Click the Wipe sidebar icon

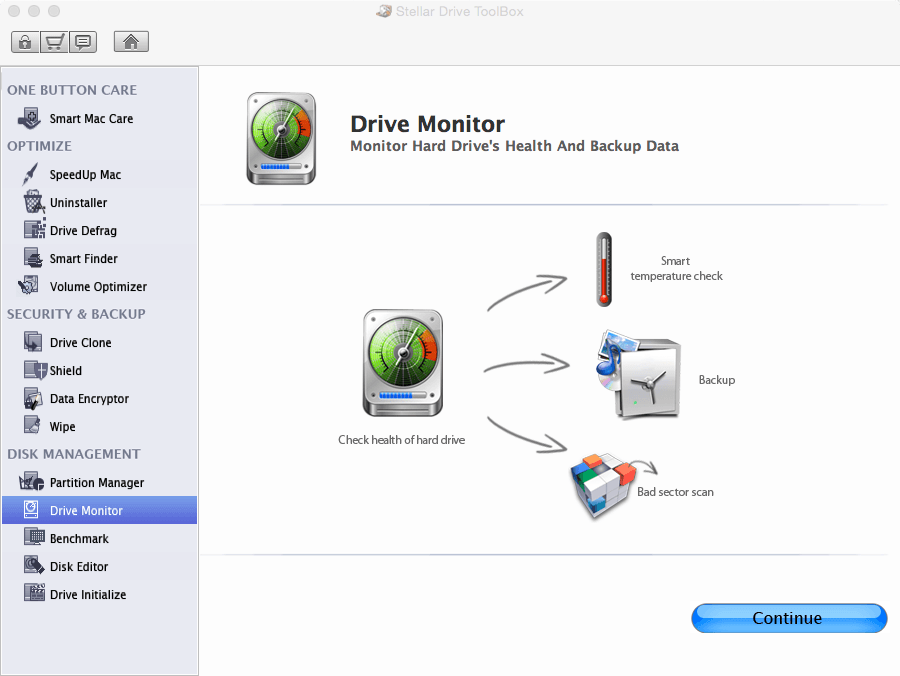pyautogui.click(x=32, y=425)
